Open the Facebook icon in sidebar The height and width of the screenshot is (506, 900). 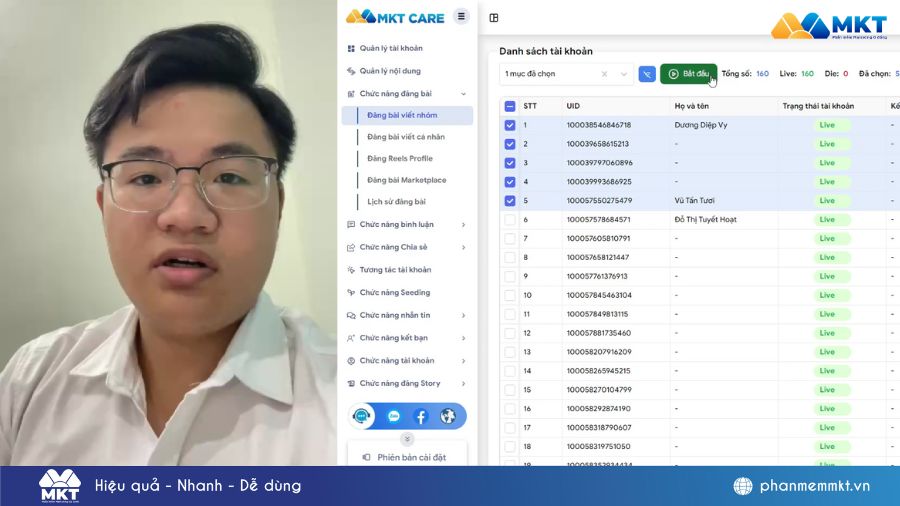[420, 416]
